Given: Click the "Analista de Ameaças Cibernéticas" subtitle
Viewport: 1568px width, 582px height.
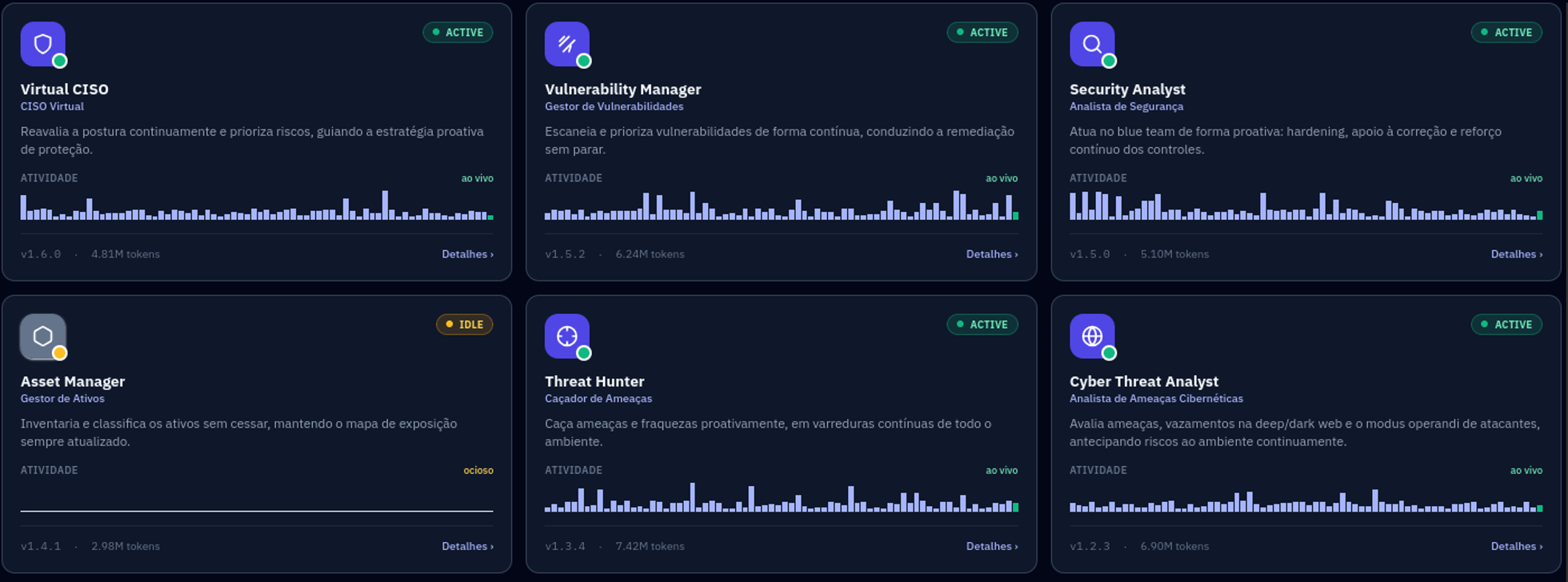Looking at the screenshot, I should pos(1156,399).
